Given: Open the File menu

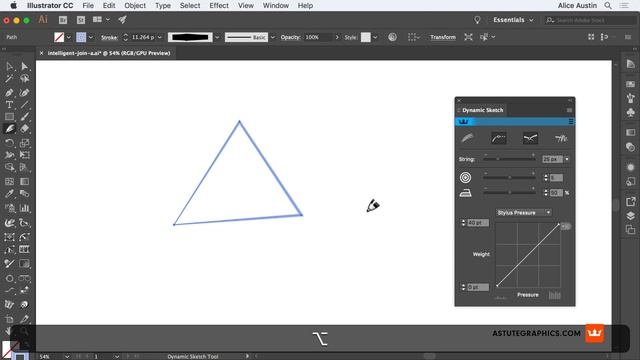Looking at the screenshot, I should (x=88, y=6).
